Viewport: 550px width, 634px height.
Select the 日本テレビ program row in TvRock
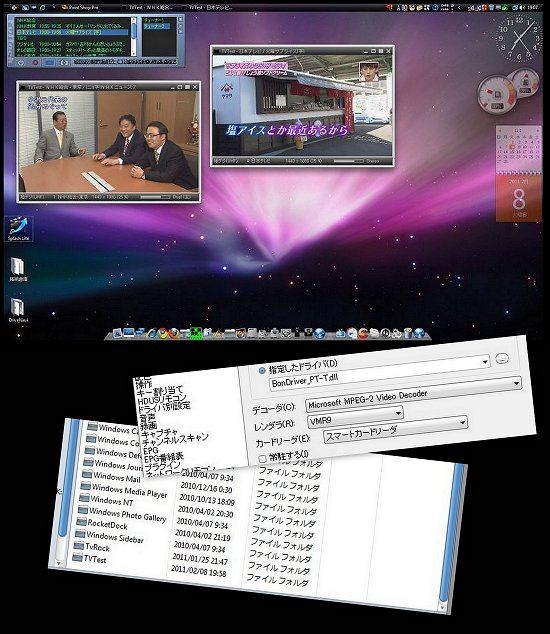(73, 32)
